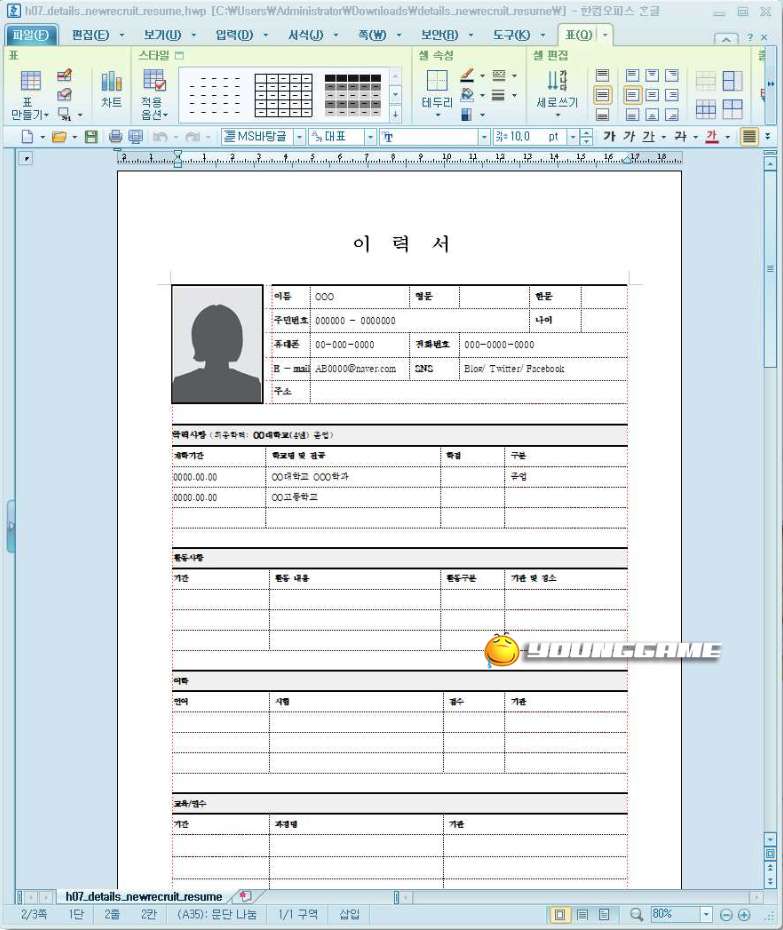783x930 pixels.
Task: Create a new document
Action: [x=27, y=137]
